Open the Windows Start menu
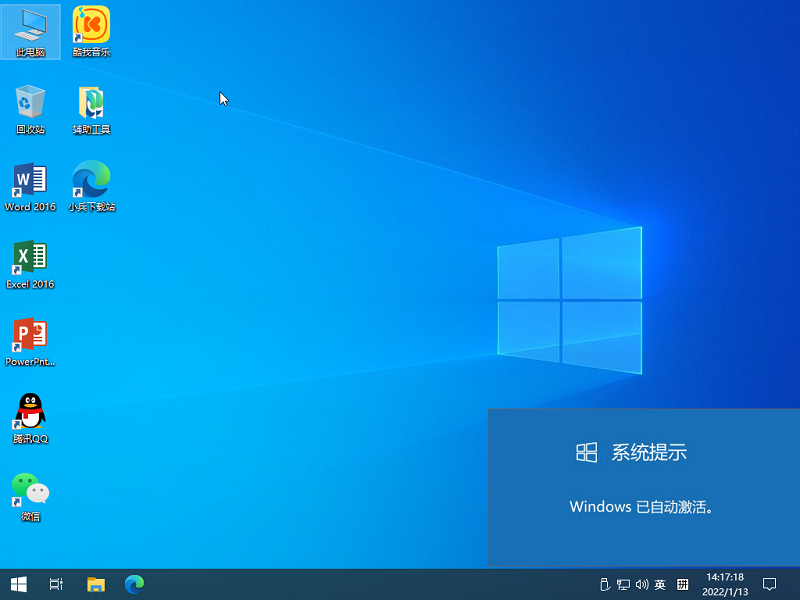The width and height of the screenshot is (800, 600). tap(19, 584)
